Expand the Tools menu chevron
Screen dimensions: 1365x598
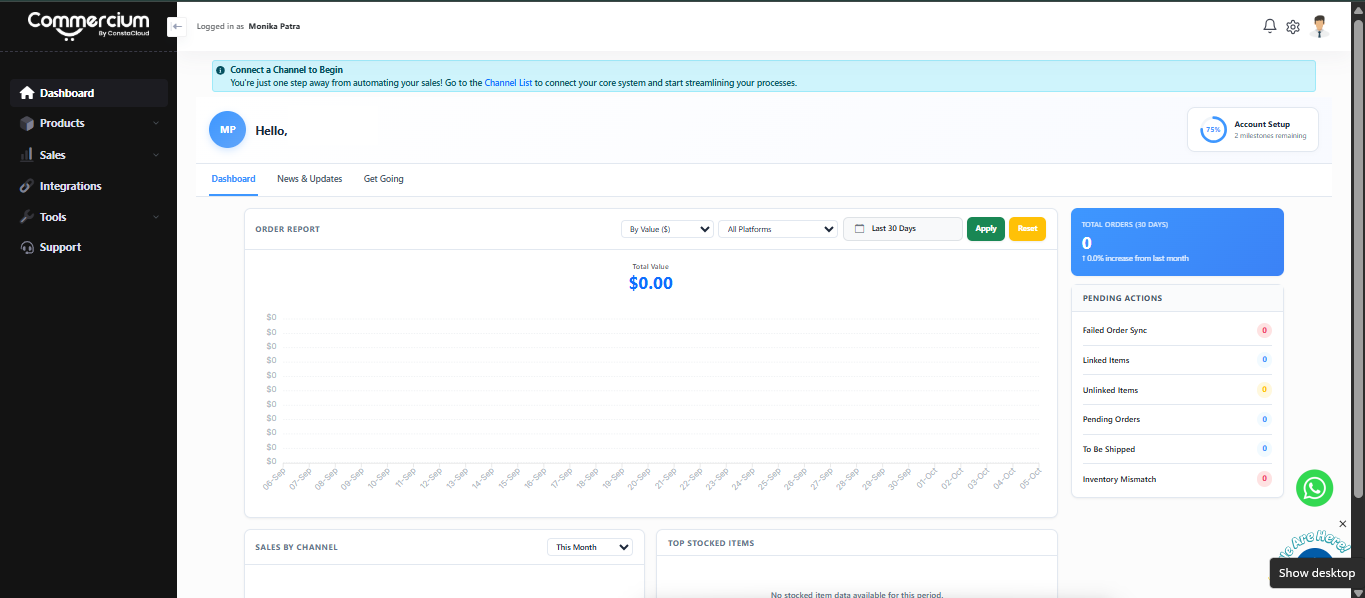(x=156, y=217)
